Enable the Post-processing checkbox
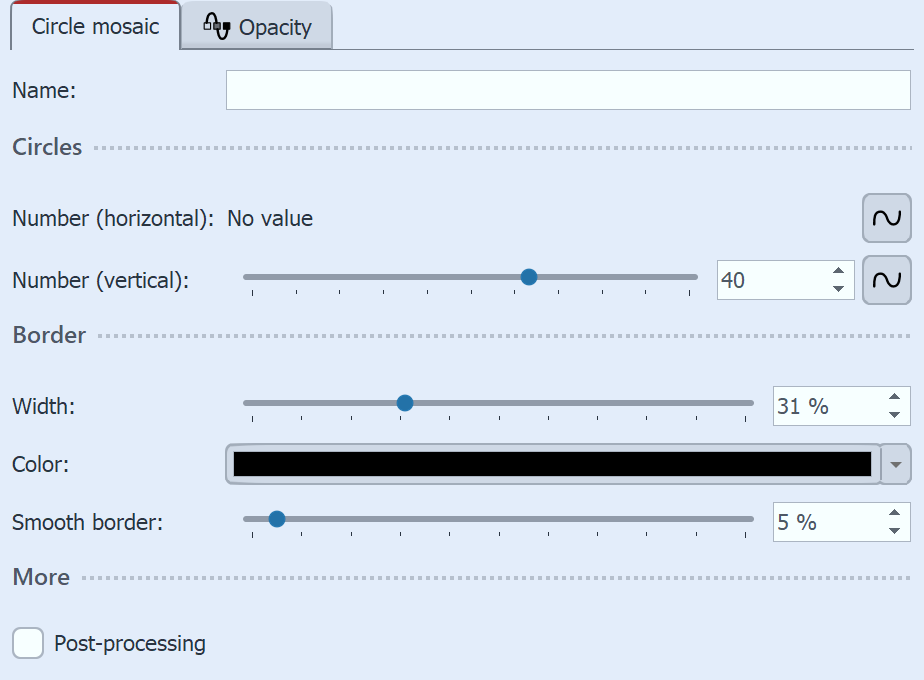This screenshot has width=924, height=680. [27, 644]
